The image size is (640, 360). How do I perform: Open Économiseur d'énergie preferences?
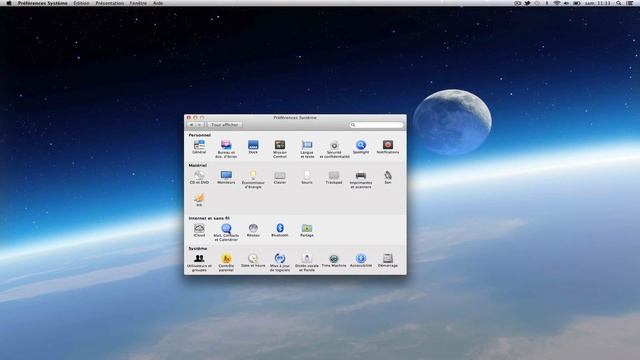pos(253,180)
